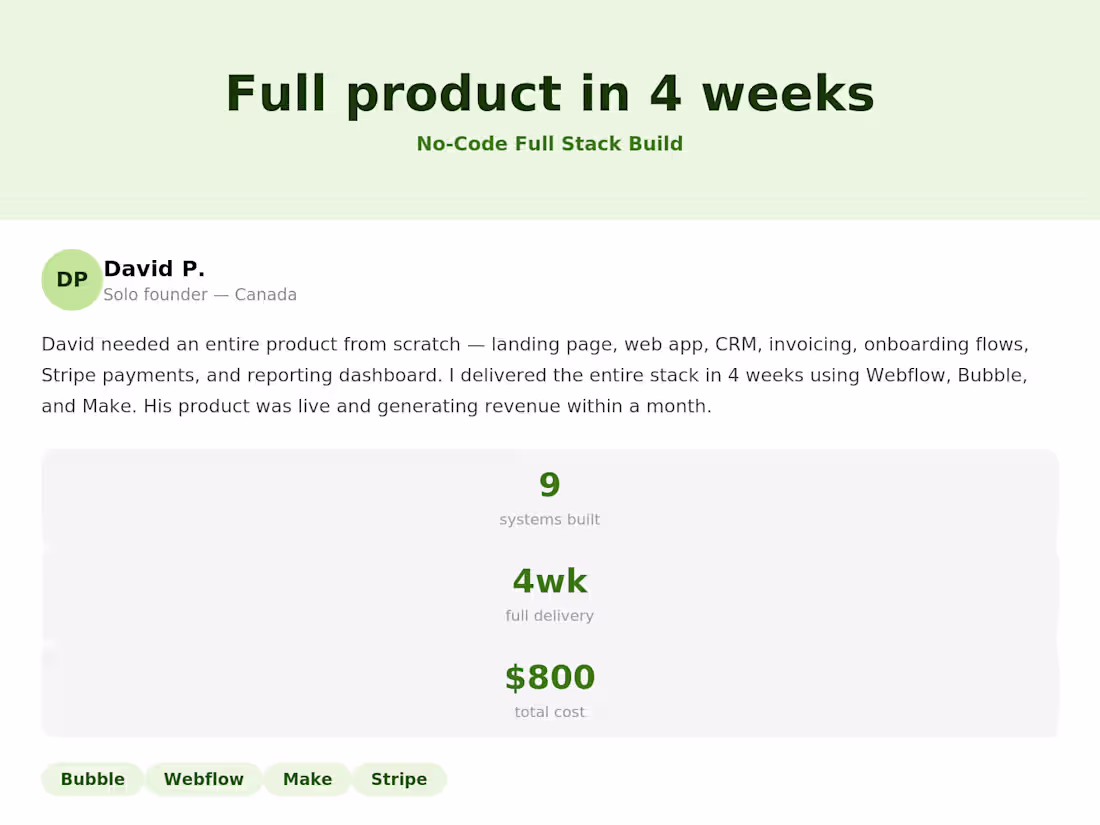Click the "9" systems built figure
This screenshot has width=1100, height=825.
(x=550, y=485)
